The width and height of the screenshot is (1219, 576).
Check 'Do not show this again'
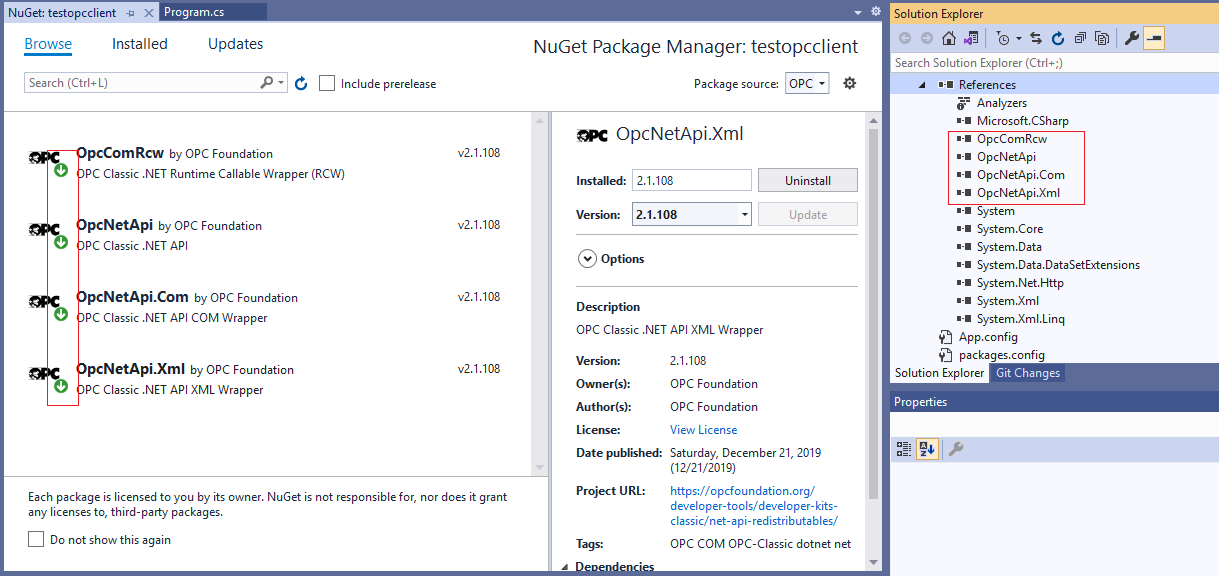36,538
